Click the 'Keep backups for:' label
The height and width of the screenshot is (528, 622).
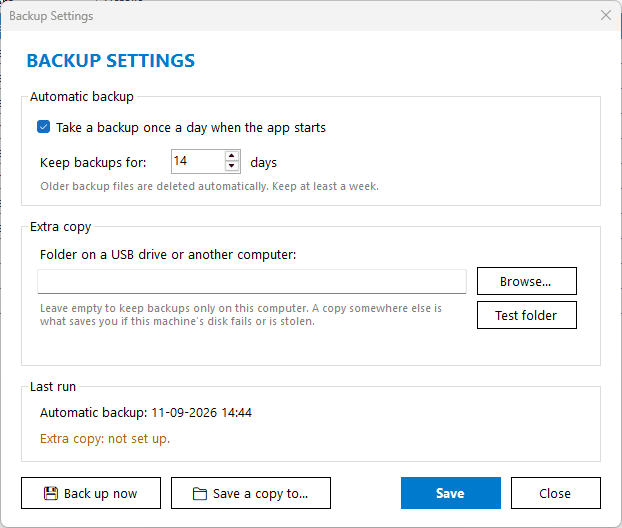[93, 163]
